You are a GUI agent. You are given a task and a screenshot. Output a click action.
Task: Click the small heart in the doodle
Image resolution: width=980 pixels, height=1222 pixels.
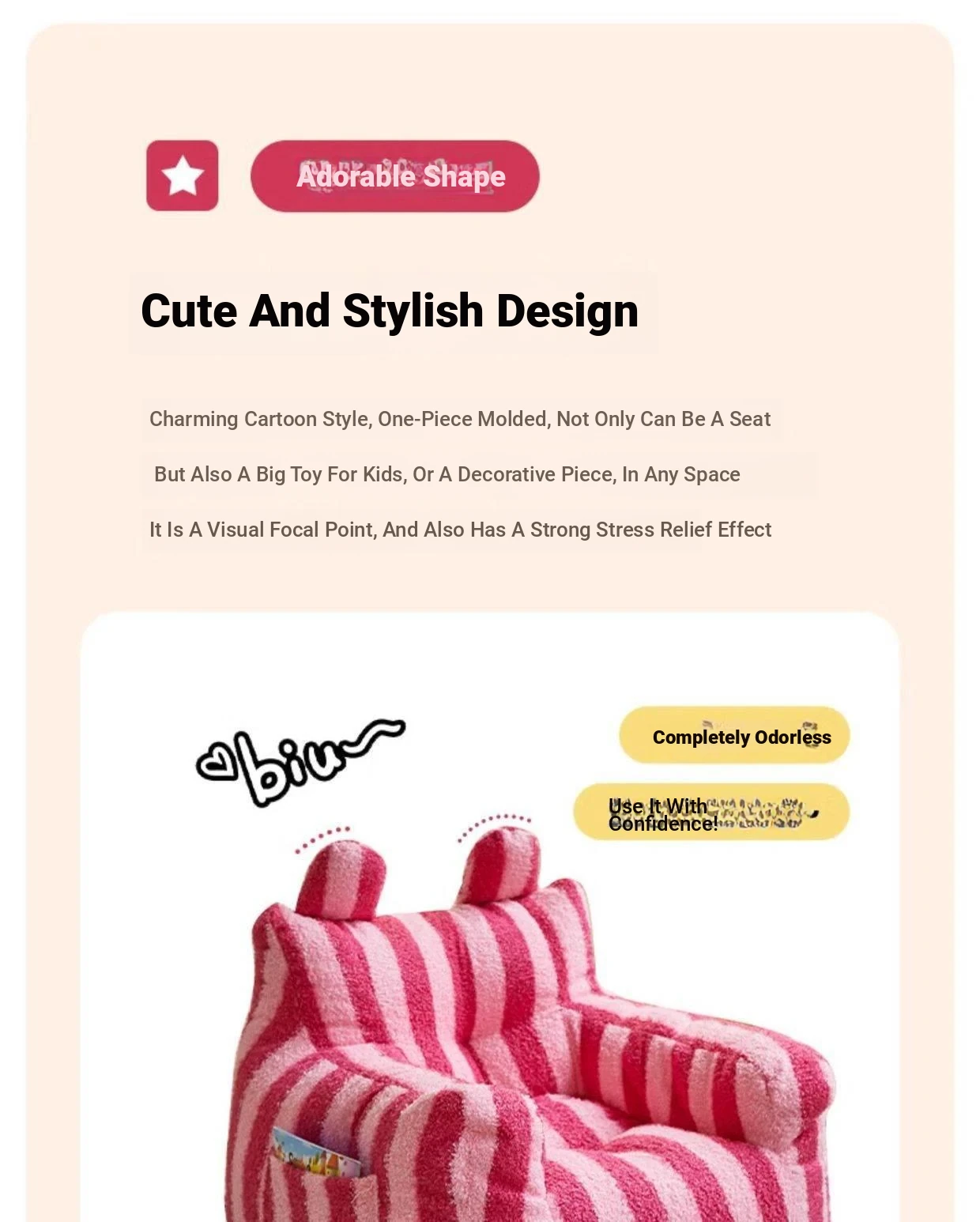(217, 762)
